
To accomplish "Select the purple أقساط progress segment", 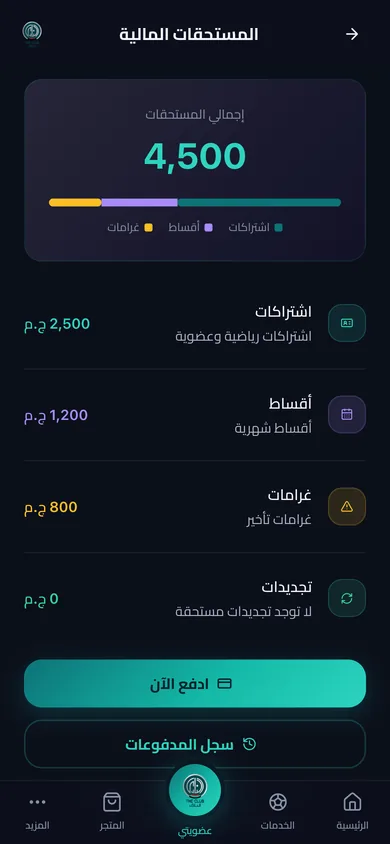I will pyautogui.click(x=140, y=202).
